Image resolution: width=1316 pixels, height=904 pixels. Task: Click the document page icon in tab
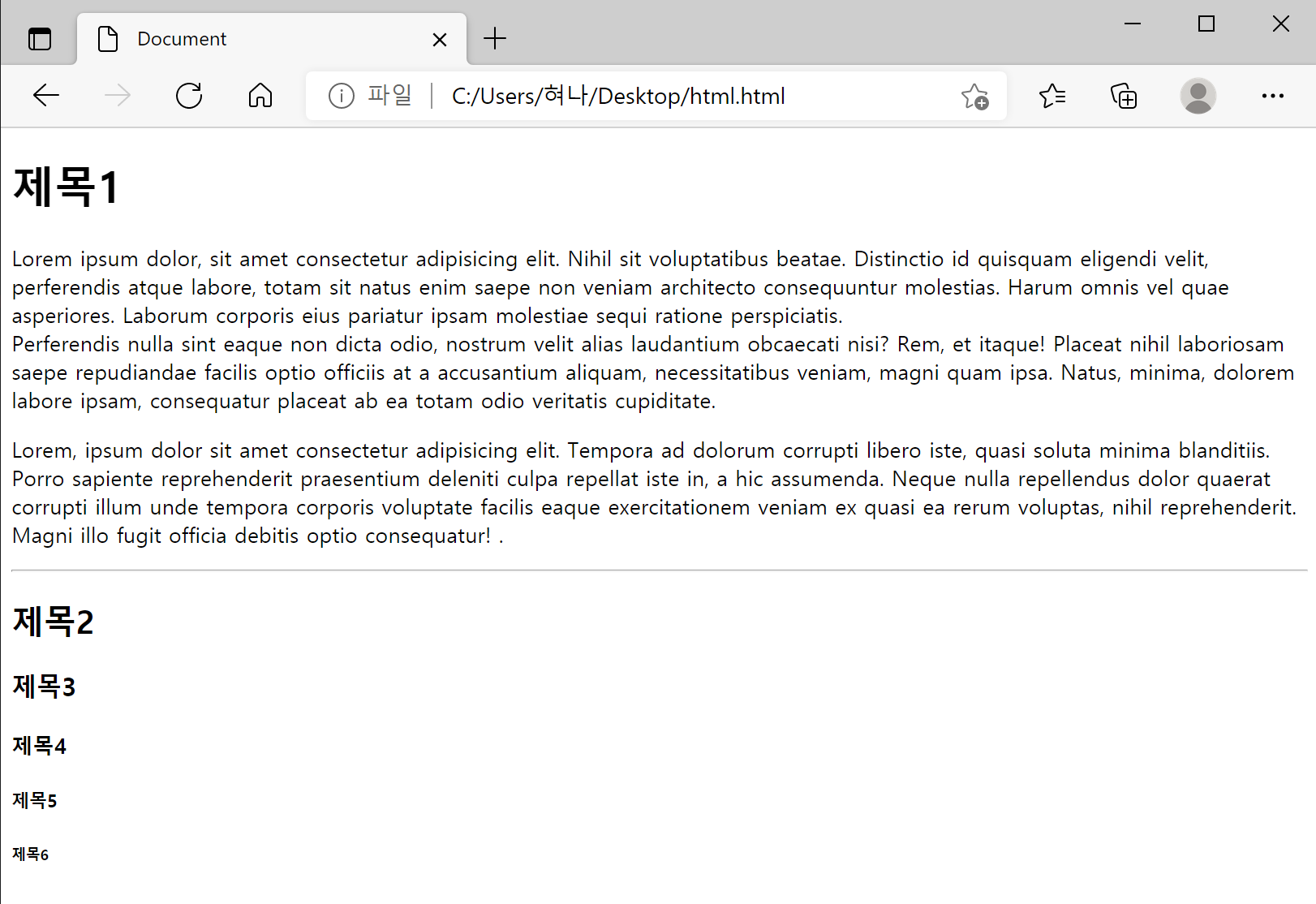point(108,39)
